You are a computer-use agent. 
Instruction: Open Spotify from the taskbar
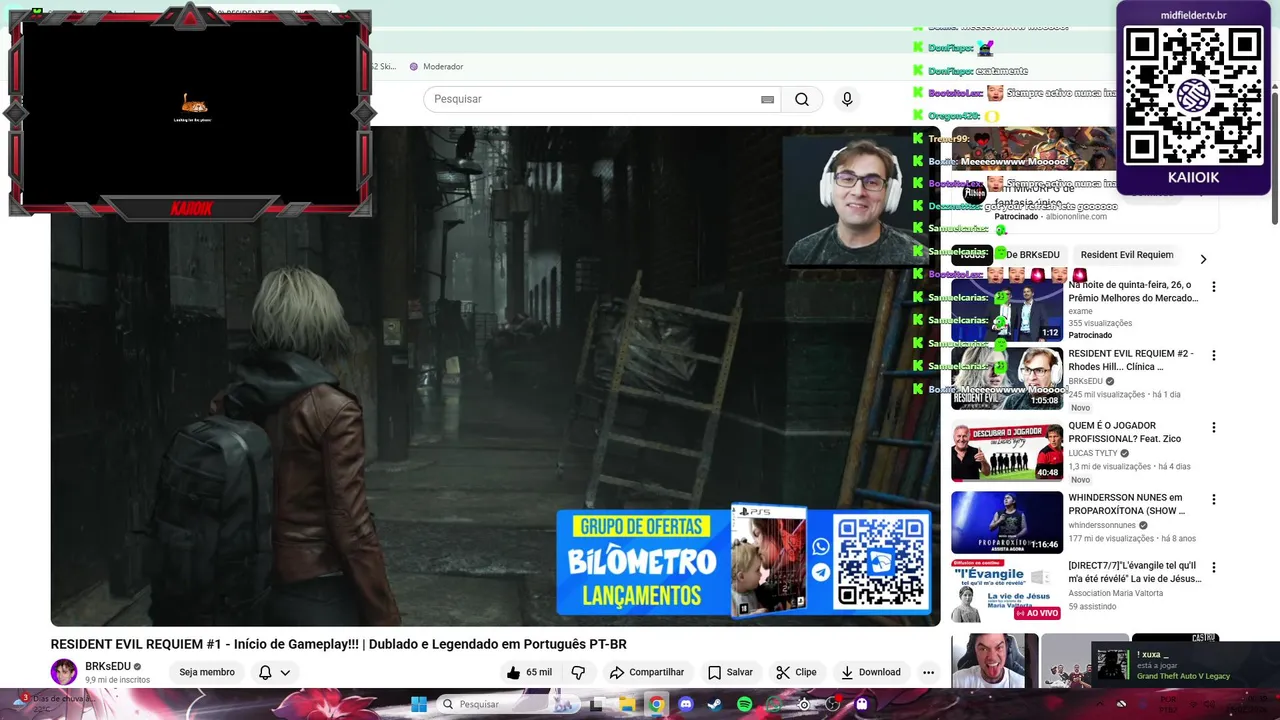click(x=744, y=704)
